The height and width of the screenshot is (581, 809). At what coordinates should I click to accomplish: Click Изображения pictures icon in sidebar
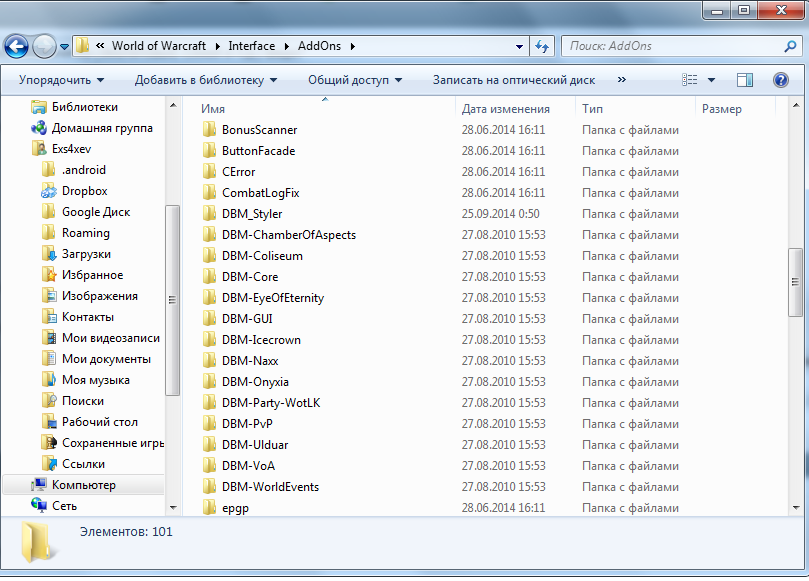(x=48, y=296)
